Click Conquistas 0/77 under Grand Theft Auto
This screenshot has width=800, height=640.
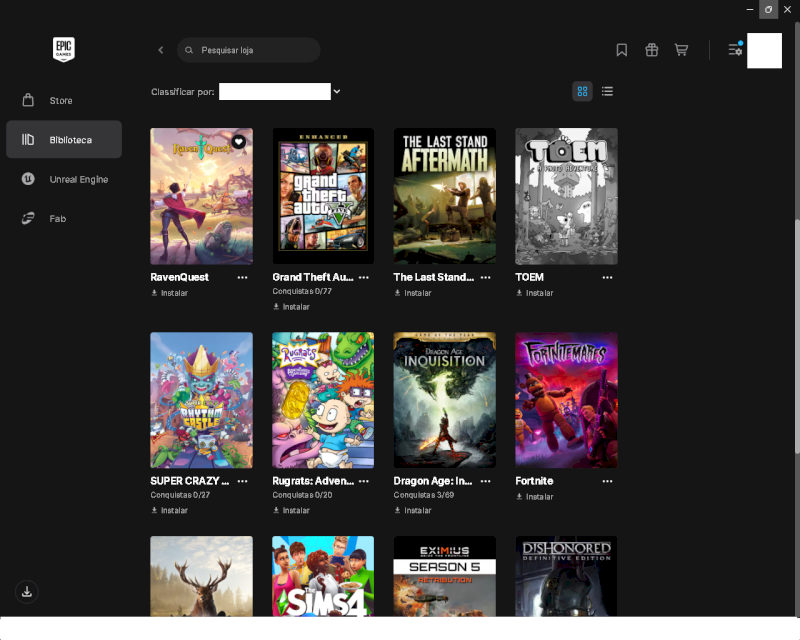(x=302, y=291)
